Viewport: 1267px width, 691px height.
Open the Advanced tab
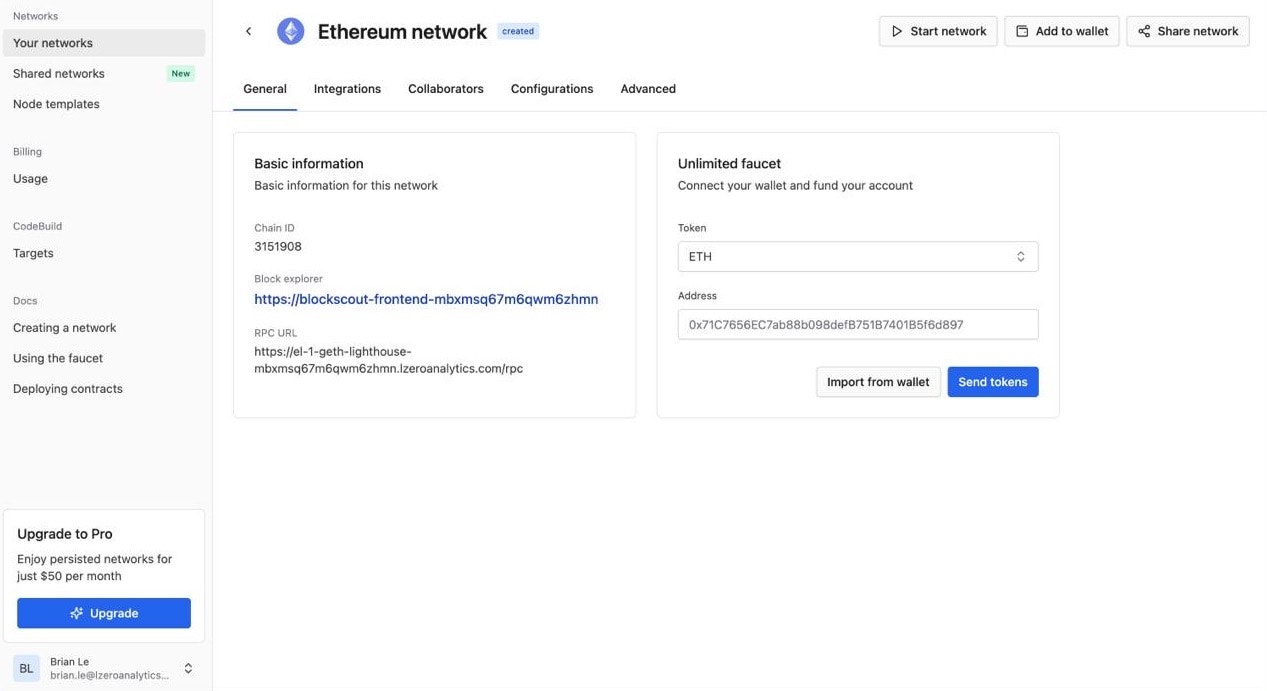(x=648, y=89)
